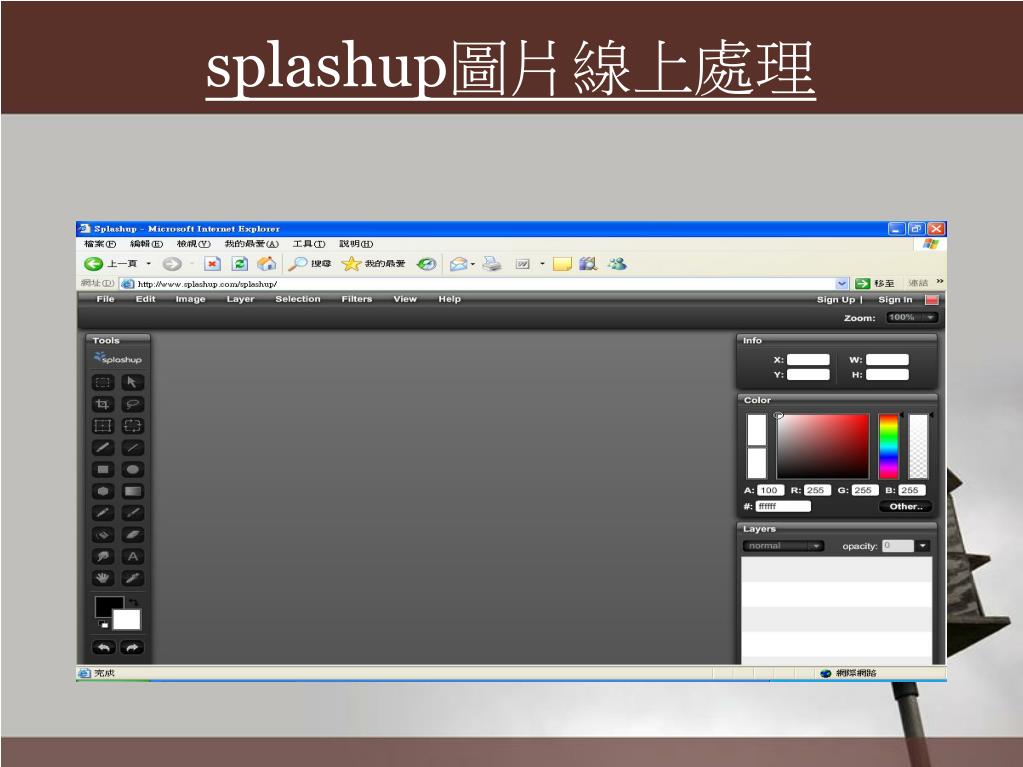Open the Mail button dropdown arrow
1023x767 pixels.
(473, 263)
